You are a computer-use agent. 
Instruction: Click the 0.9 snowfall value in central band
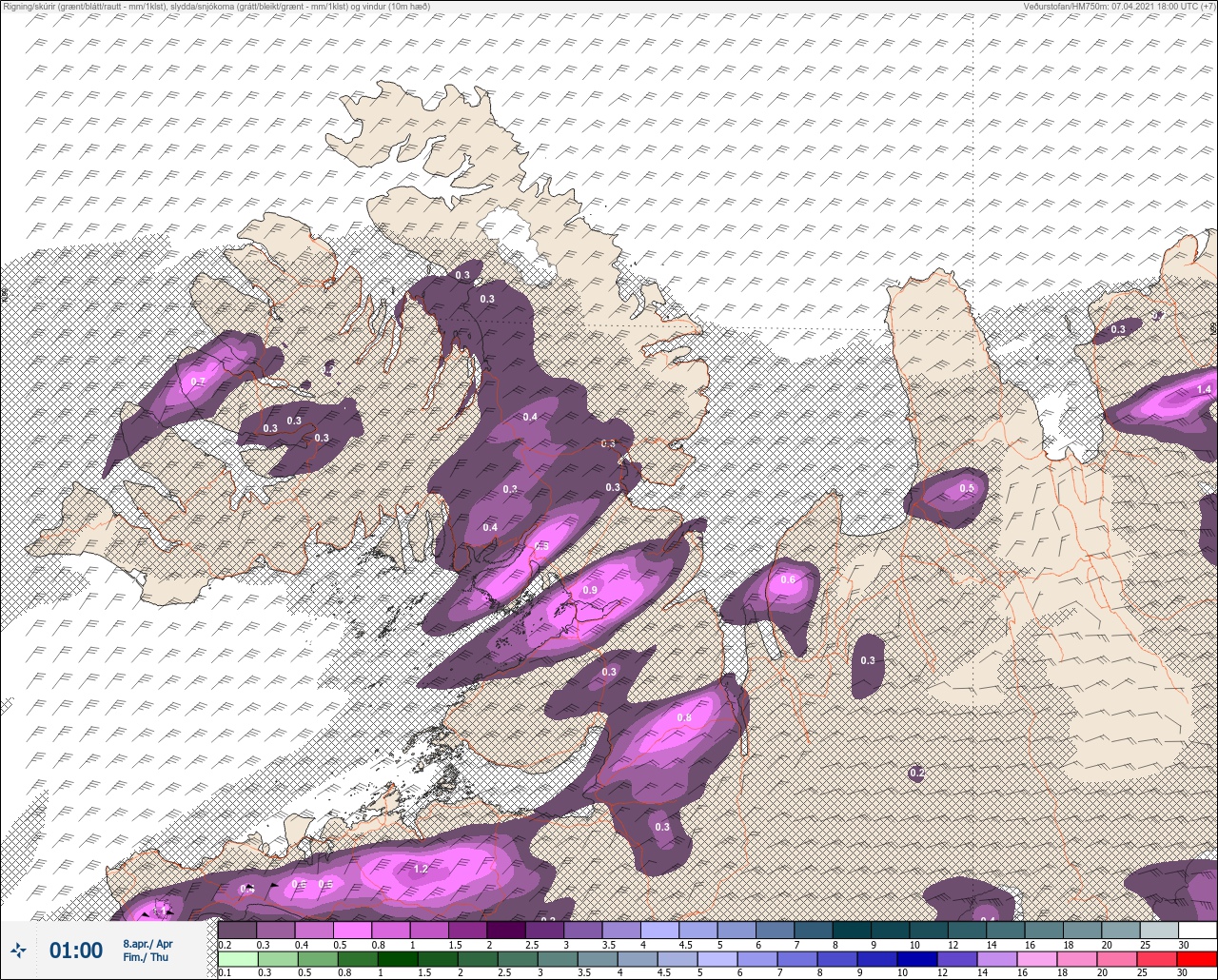[x=589, y=591]
